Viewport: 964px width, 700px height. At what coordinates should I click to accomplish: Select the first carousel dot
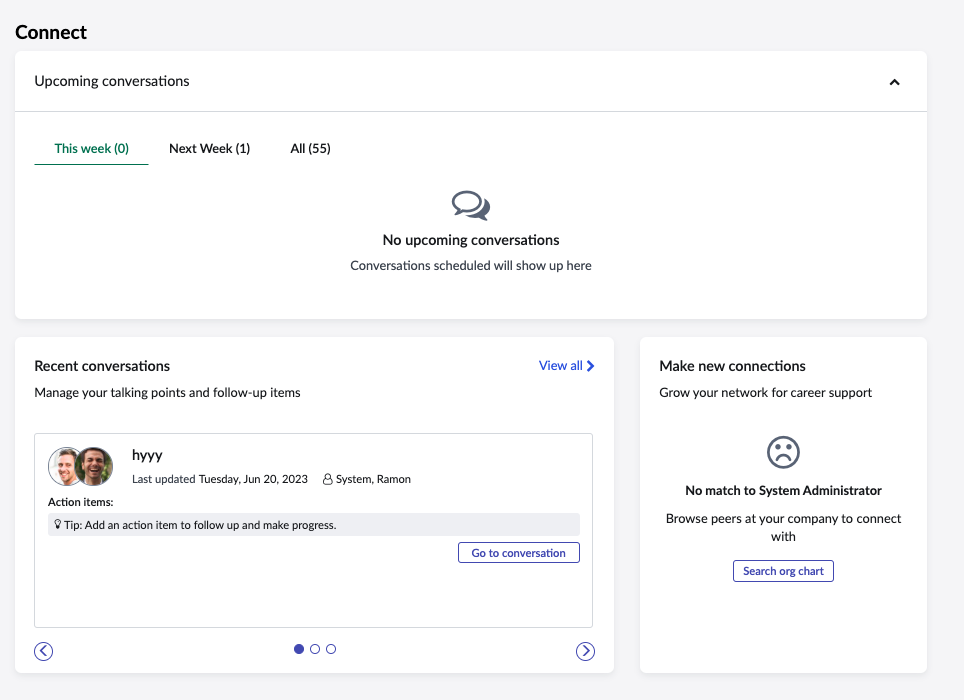point(299,649)
